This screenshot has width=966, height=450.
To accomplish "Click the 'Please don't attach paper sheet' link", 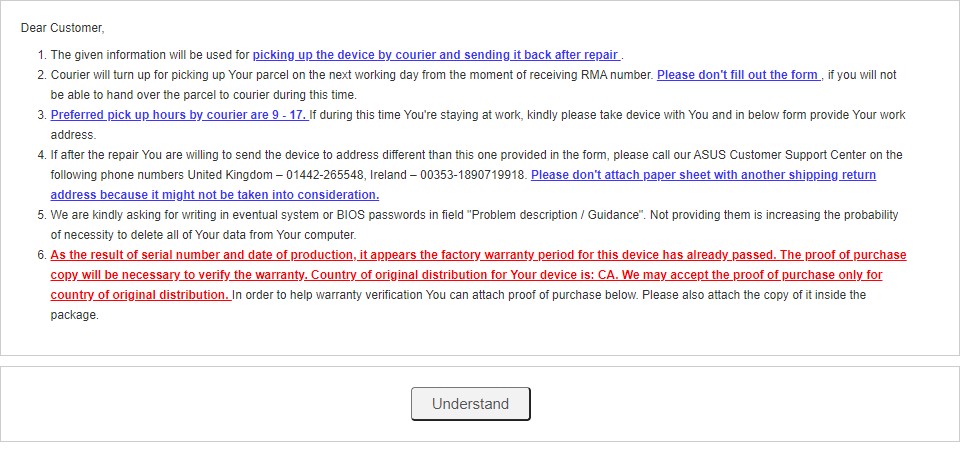I will coord(463,185).
